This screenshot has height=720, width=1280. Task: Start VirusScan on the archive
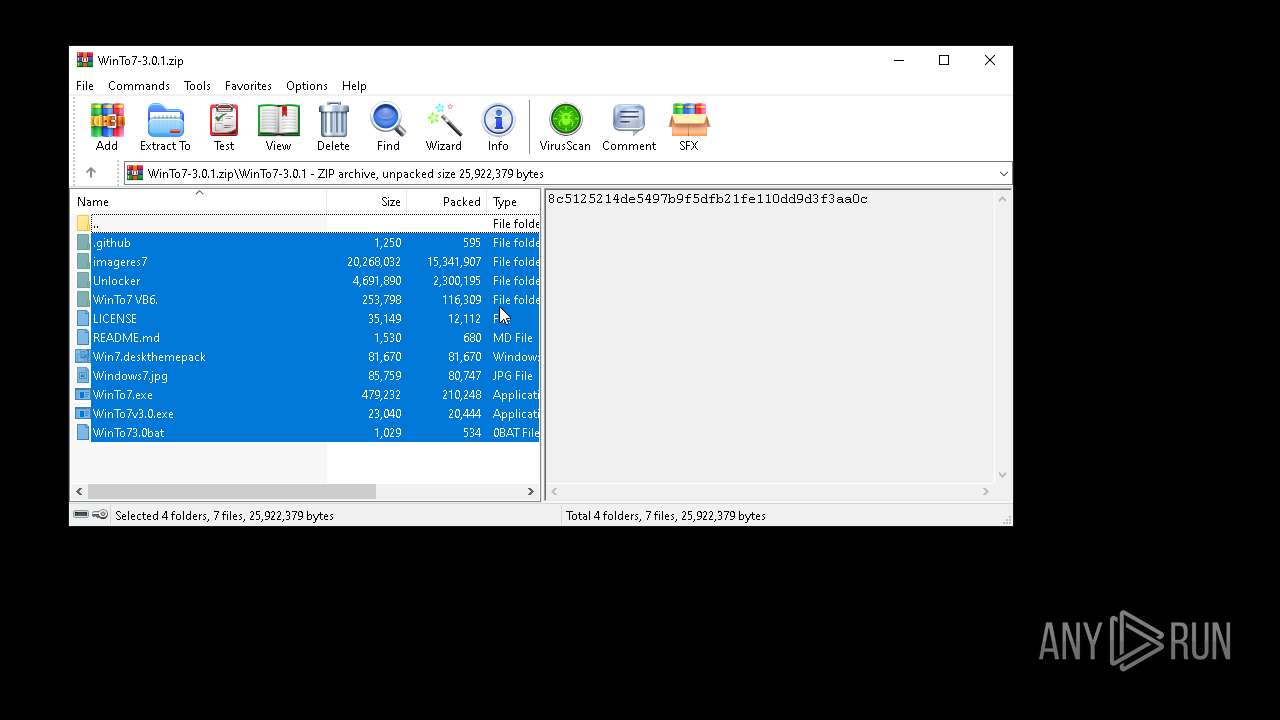click(565, 120)
